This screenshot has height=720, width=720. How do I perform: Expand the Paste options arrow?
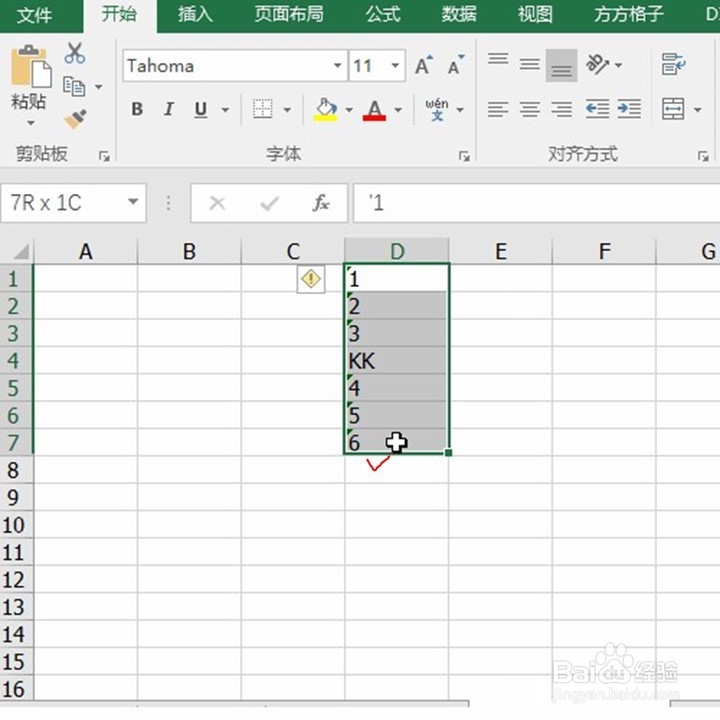(30, 123)
